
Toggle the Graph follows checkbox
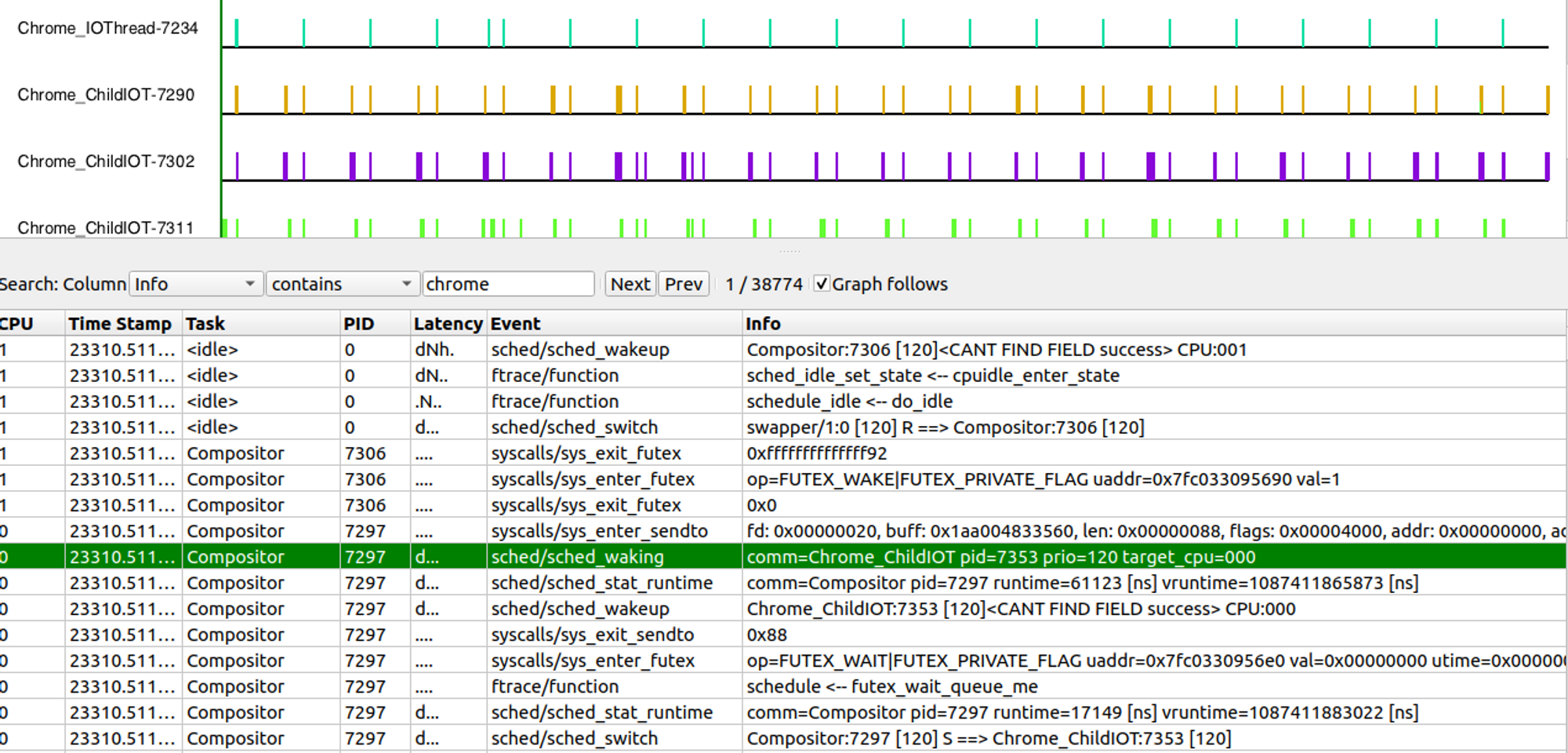coord(822,284)
